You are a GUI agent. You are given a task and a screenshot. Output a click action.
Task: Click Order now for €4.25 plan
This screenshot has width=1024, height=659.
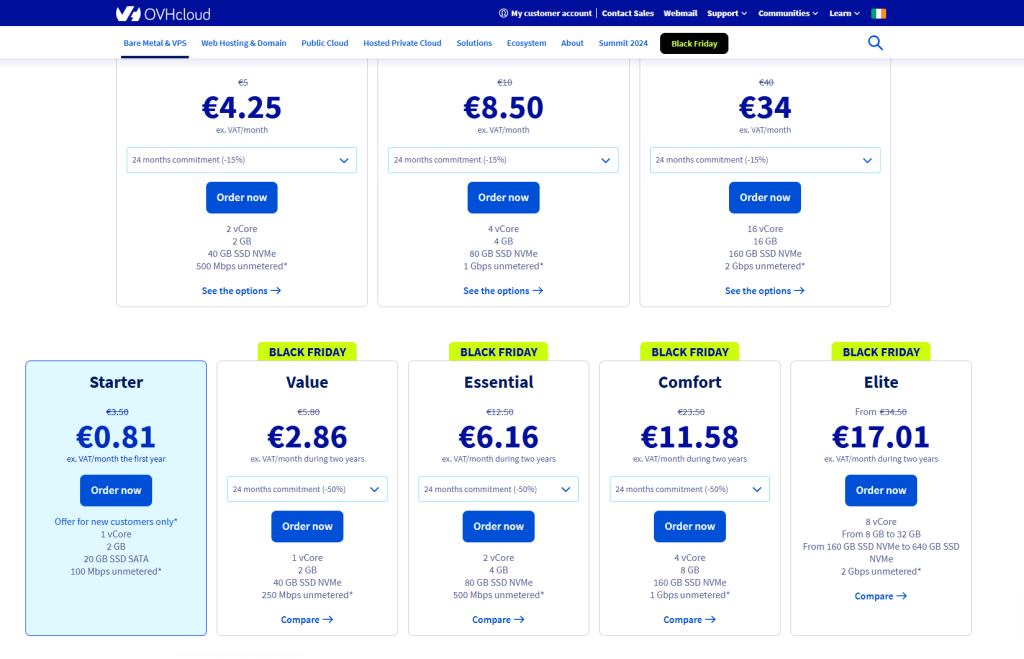242,197
